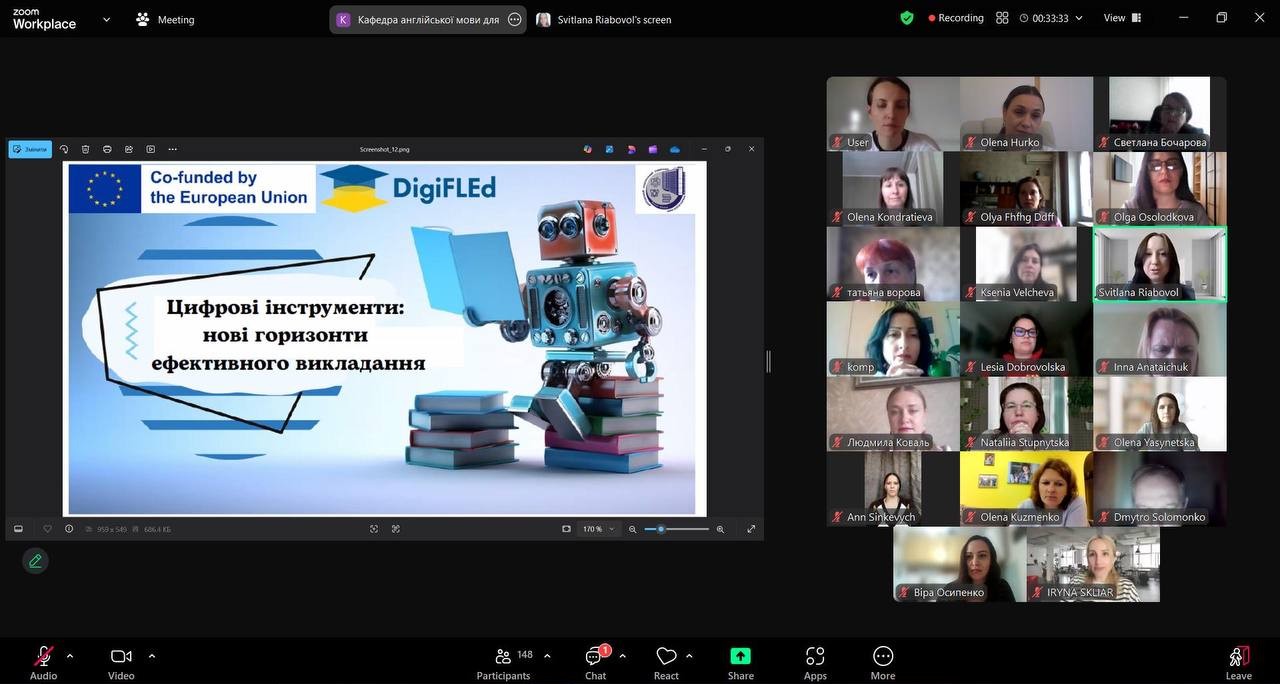Open the Participants panel
This screenshot has width=1280, height=684.
(503, 662)
